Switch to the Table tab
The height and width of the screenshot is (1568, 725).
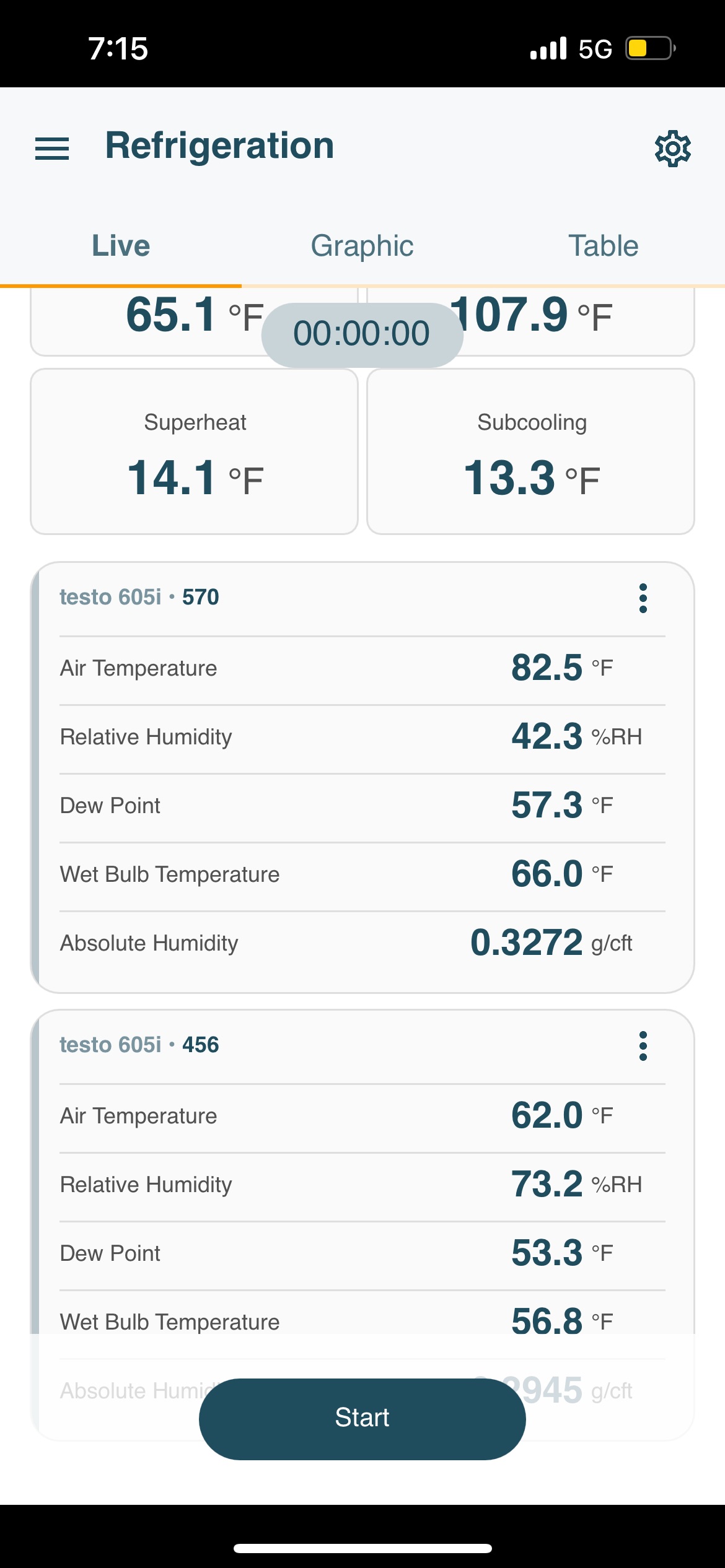[604, 246]
